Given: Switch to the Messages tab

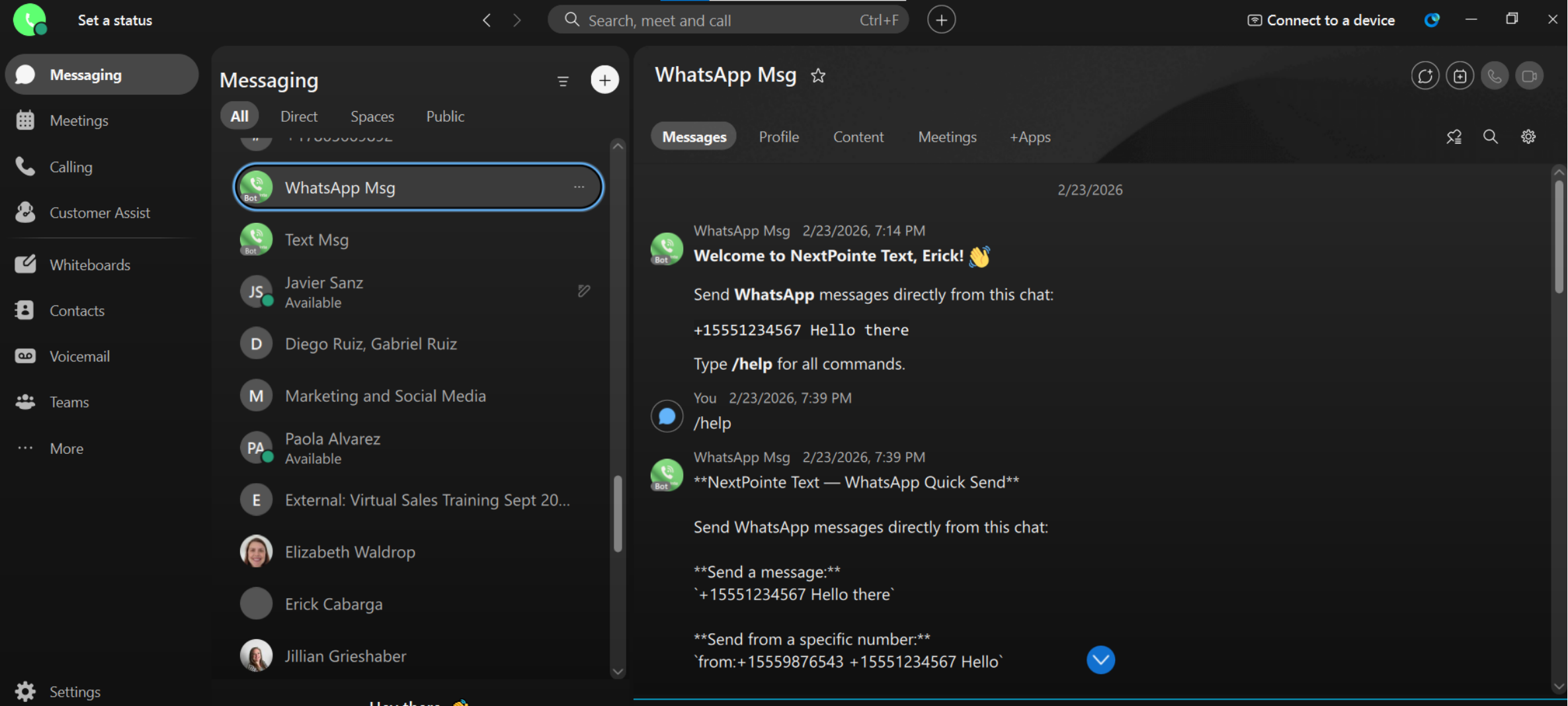Looking at the screenshot, I should (x=694, y=137).
